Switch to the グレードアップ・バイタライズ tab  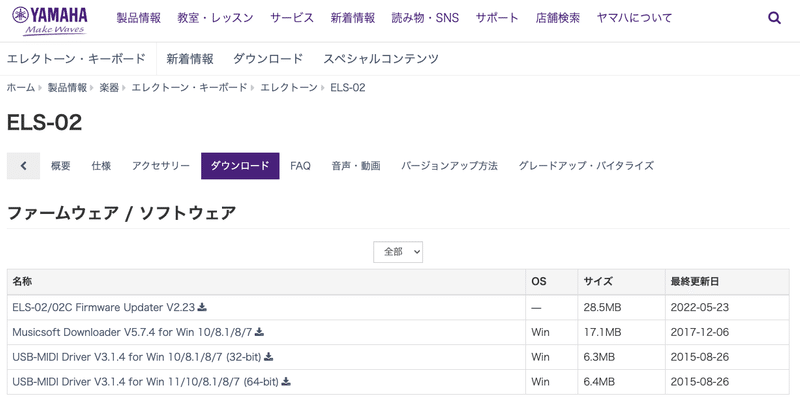586,166
